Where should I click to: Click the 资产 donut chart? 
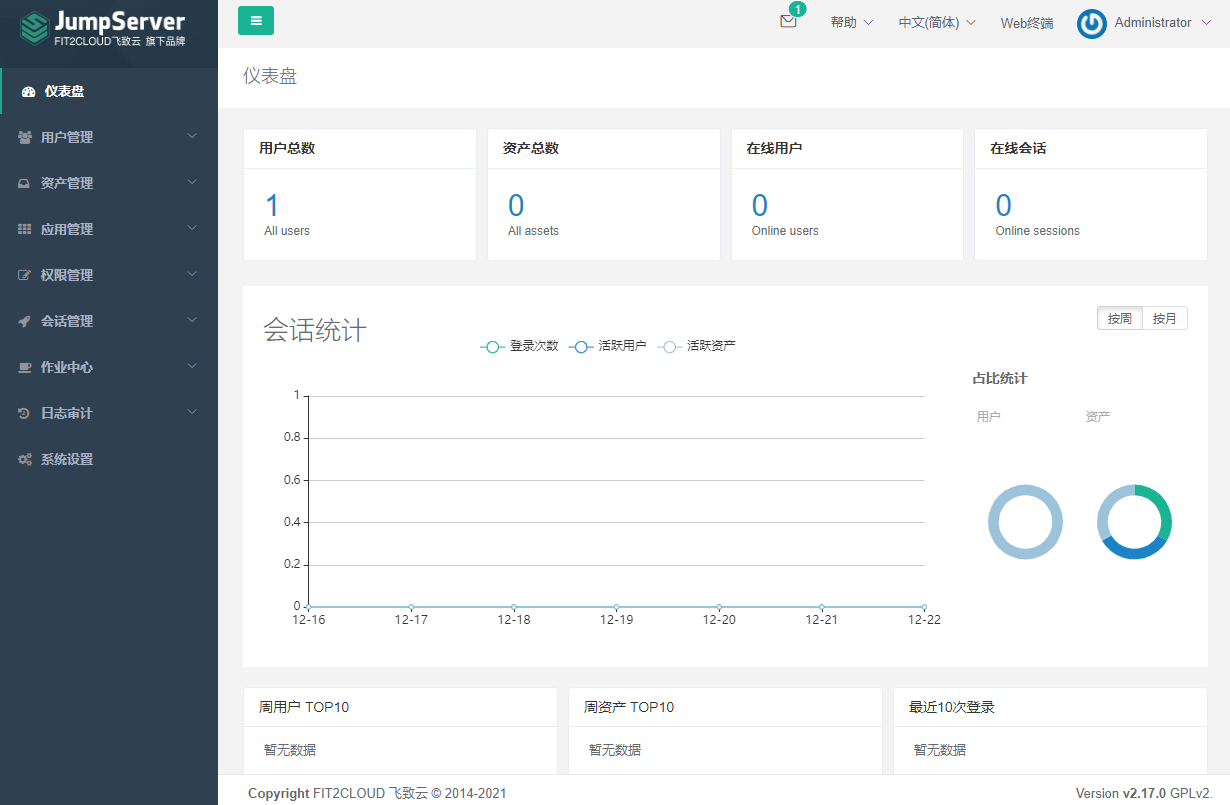click(1133, 521)
